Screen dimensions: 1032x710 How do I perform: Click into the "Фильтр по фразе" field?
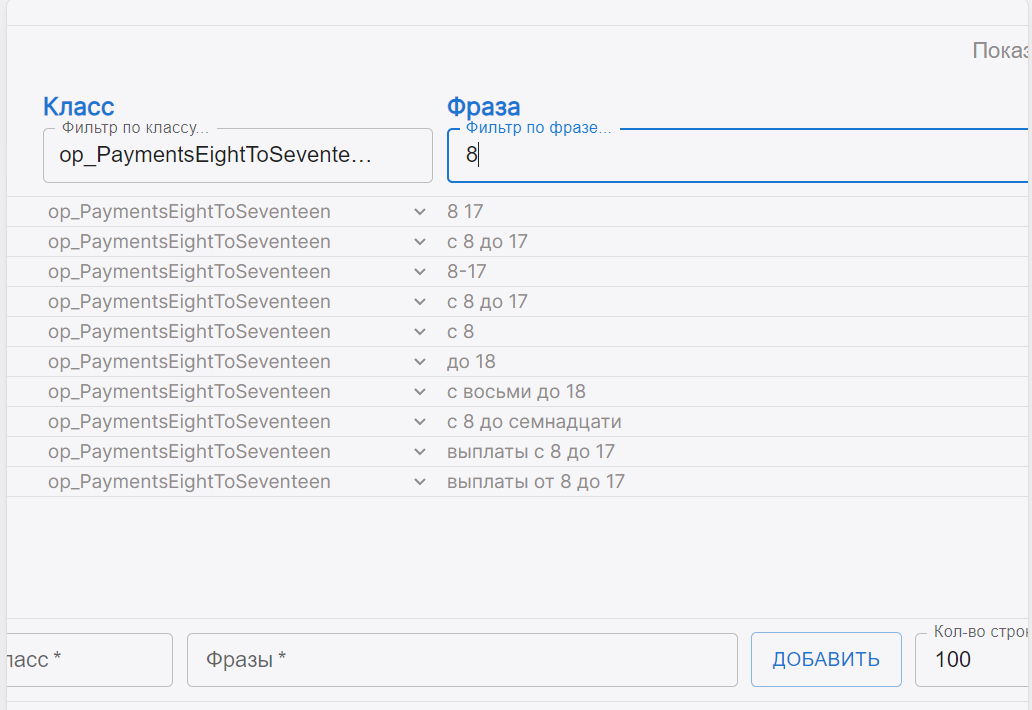tap(740, 156)
